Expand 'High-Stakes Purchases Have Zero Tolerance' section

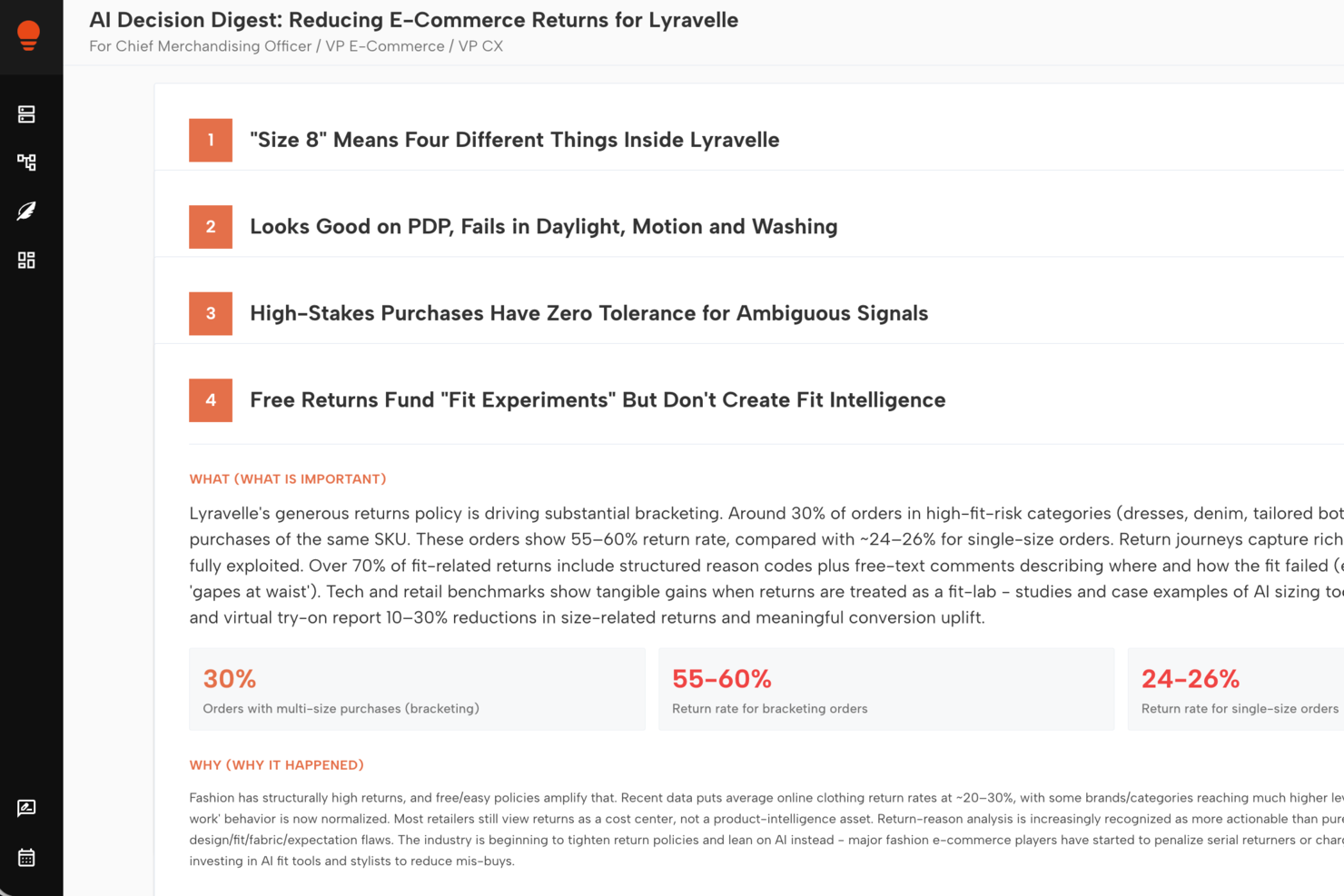(588, 313)
